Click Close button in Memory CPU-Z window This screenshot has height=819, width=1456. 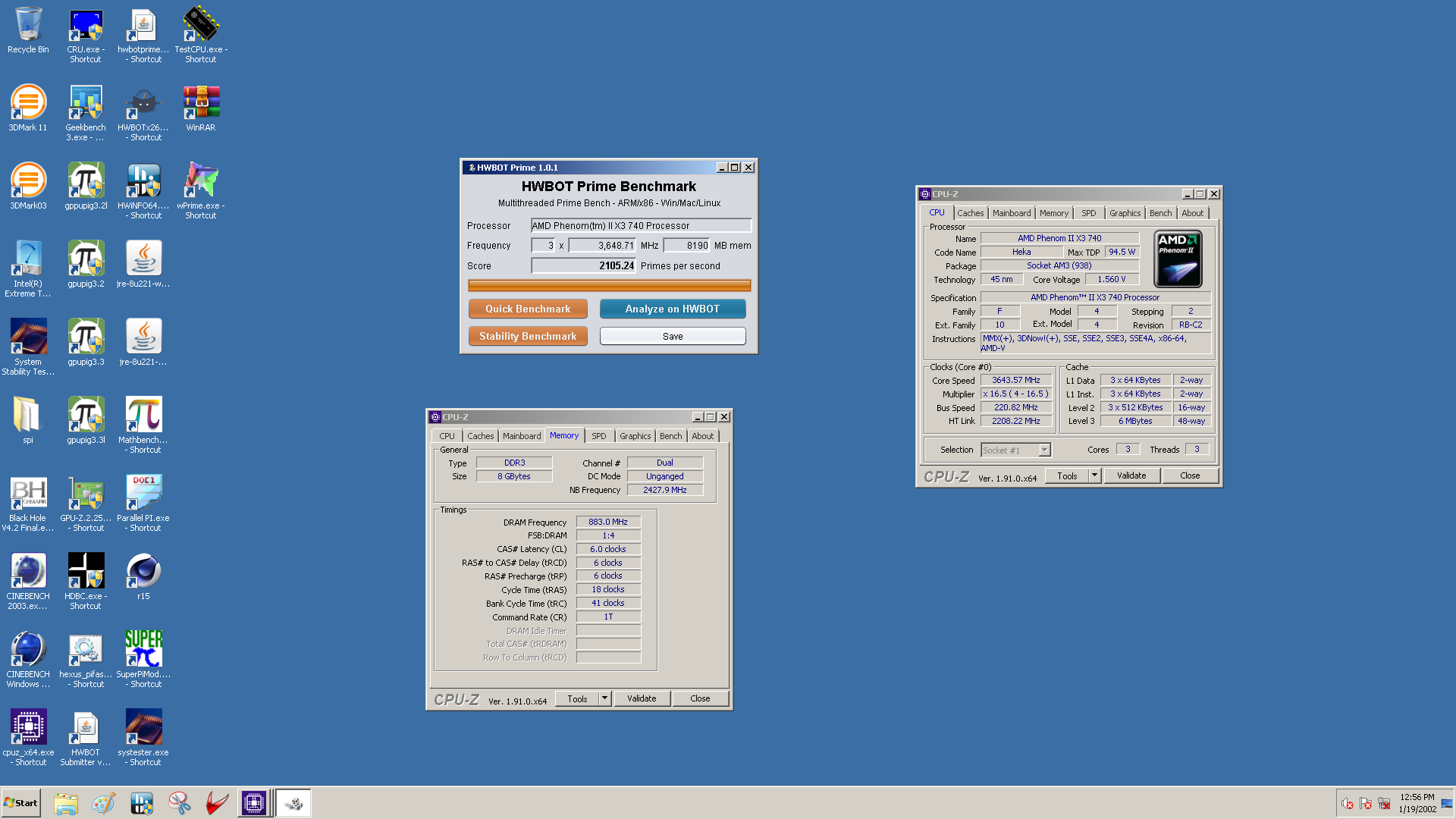click(x=700, y=698)
